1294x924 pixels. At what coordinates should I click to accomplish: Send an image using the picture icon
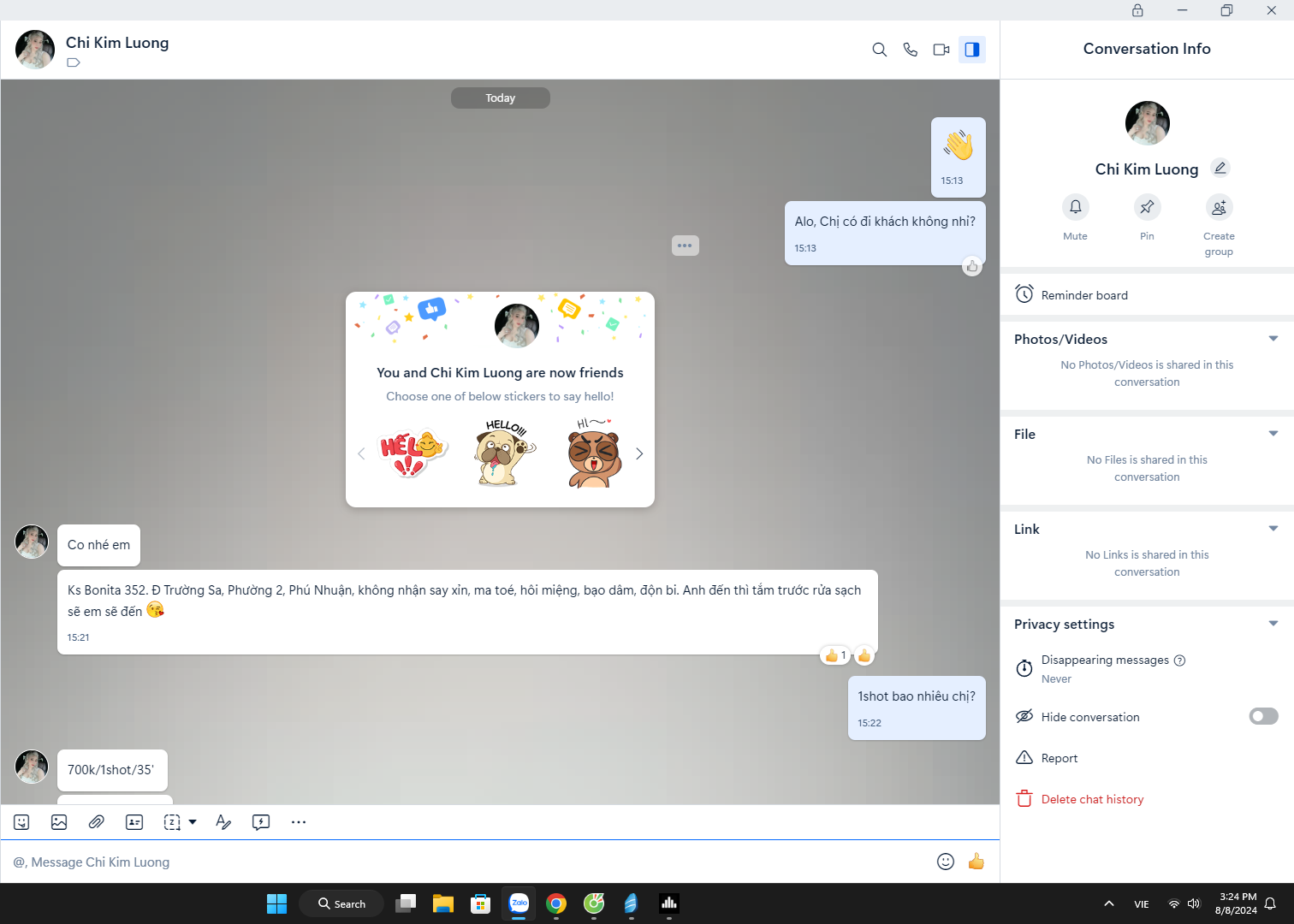(x=59, y=822)
